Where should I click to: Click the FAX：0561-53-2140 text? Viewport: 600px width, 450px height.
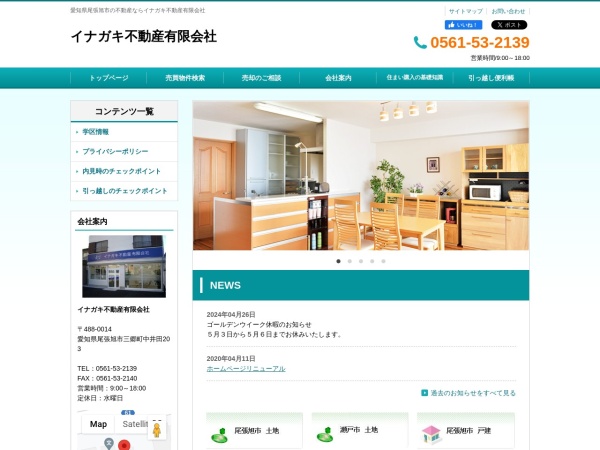pos(107,378)
